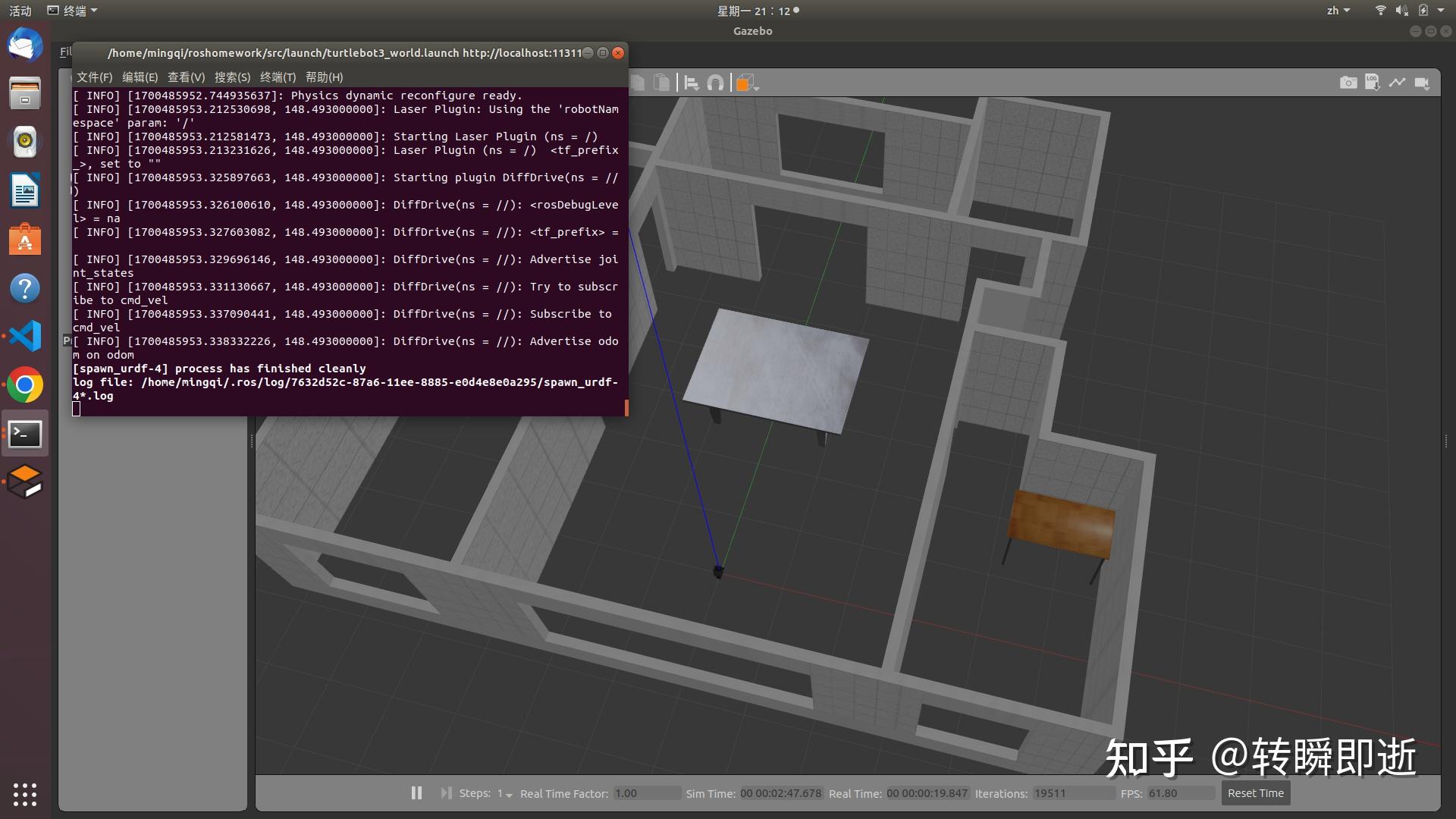
Task: Open Visual Studio Code from the dock
Action: pos(25,336)
